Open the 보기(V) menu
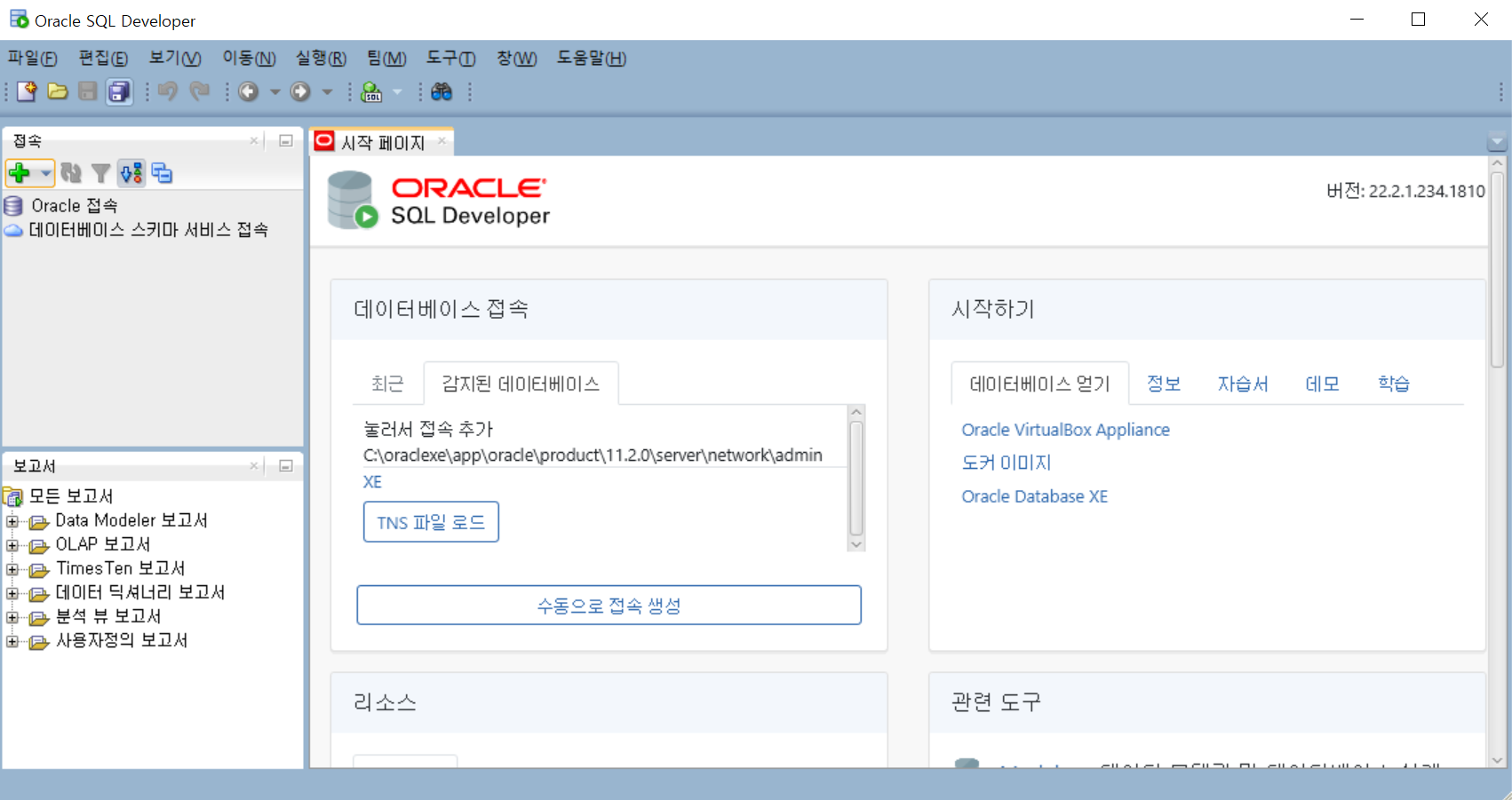This screenshot has height=800, width=1512. coord(175,59)
